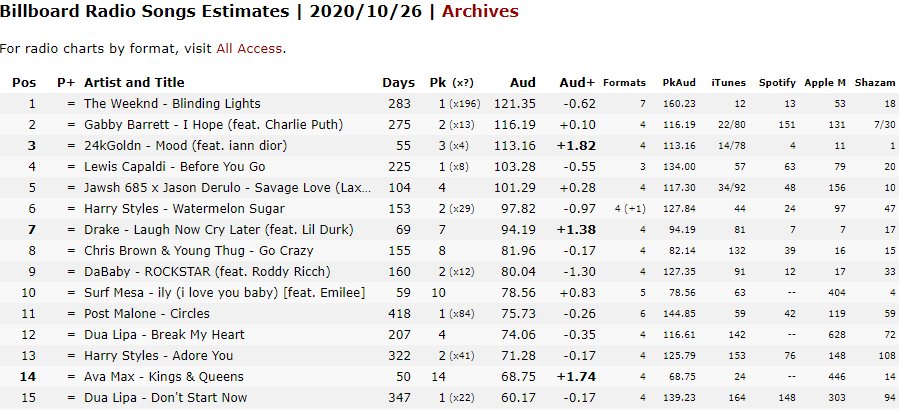This screenshot has height=410, width=899.
Task: Select 24kGoldn - Mood song title
Action: 185,146
